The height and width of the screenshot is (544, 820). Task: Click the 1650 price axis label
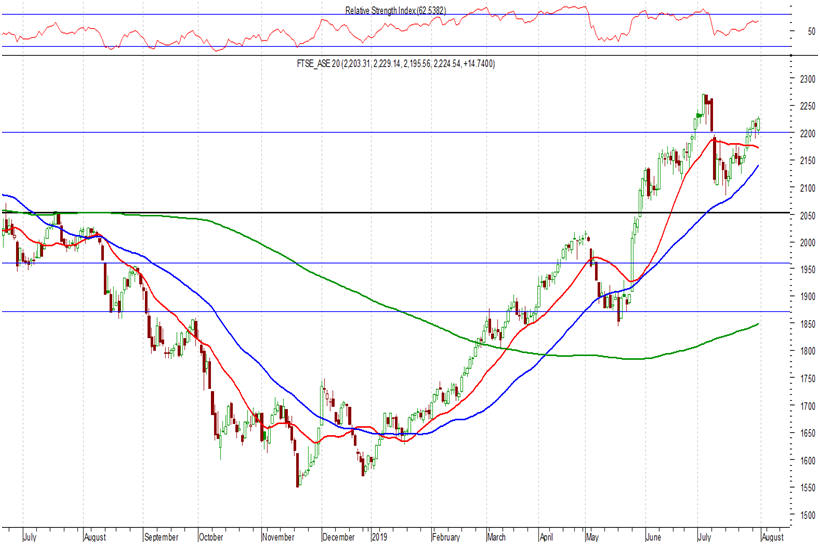[807, 433]
